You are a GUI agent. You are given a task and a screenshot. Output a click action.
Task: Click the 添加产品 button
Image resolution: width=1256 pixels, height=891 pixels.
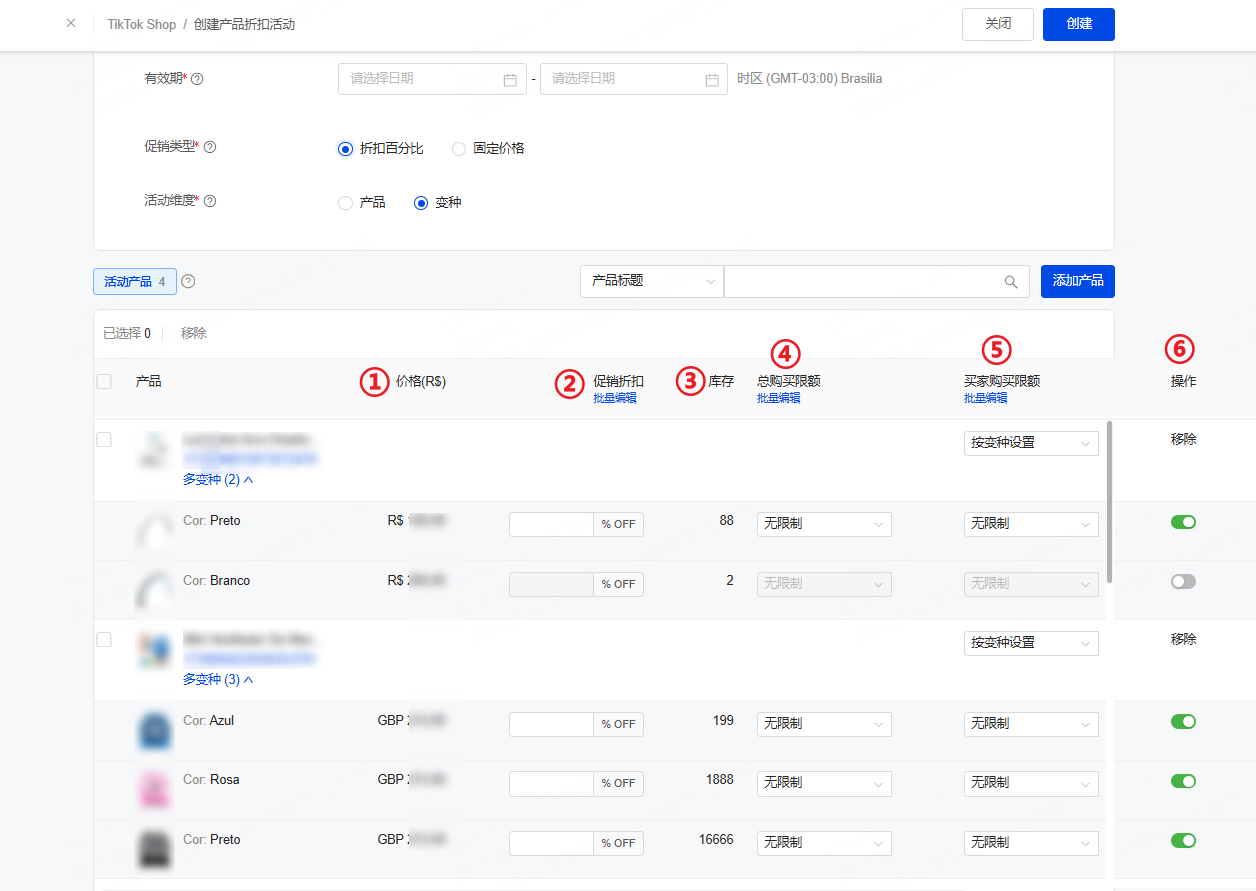[1078, 281]
